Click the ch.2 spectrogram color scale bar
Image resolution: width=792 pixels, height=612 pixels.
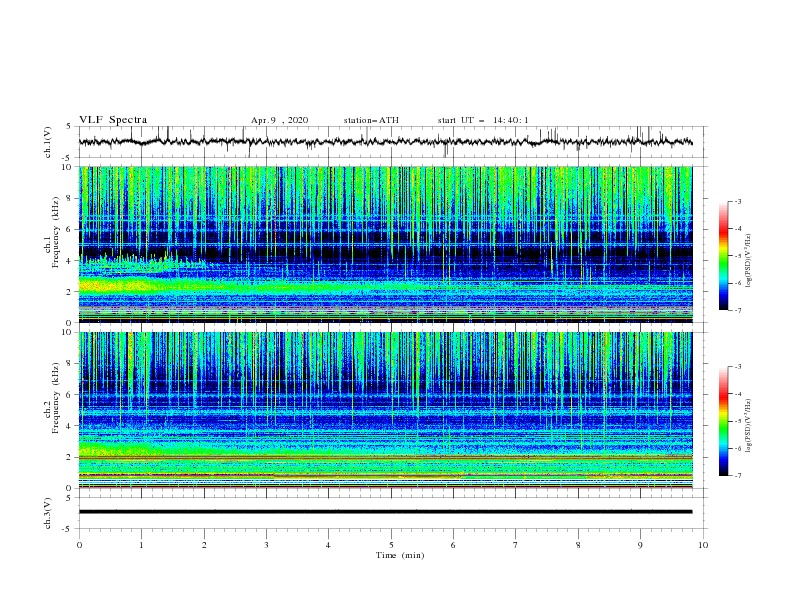pos(723,421)
